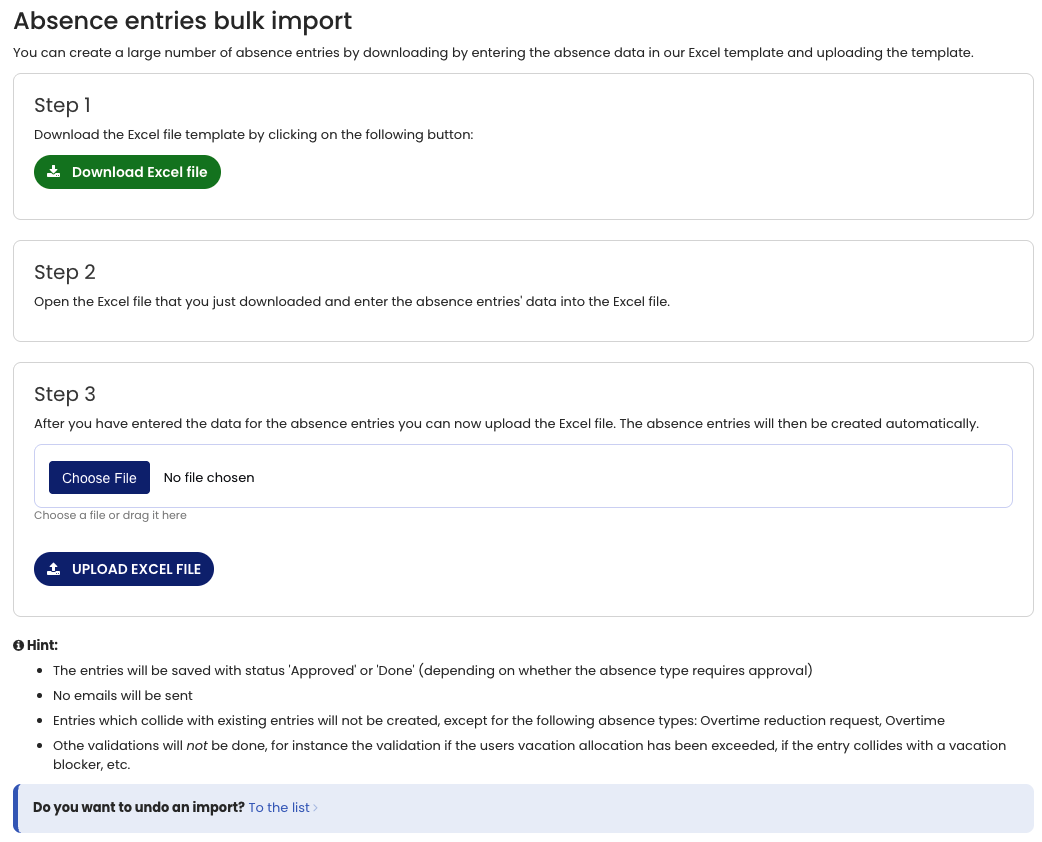
Task: Click the Step 3 heading
Action: pyautogui.click(x=64, y=394)
